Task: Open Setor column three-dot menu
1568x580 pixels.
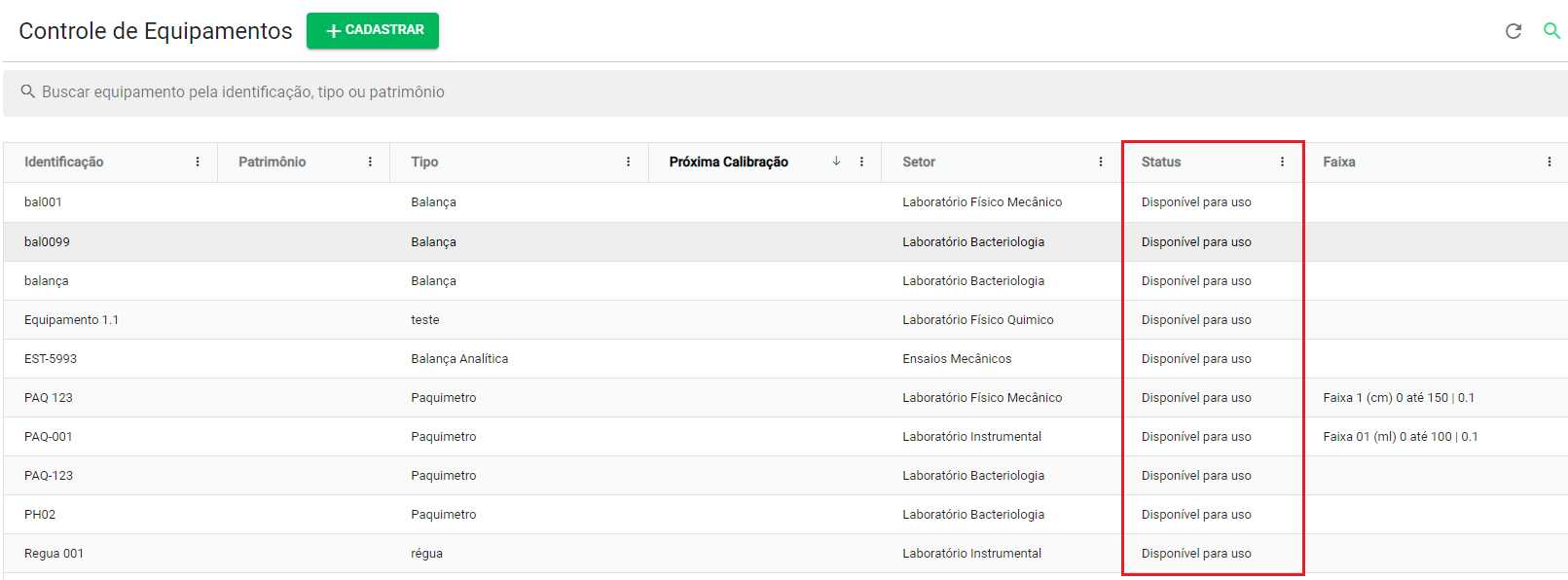Action: pyautogui.click(x=1101, y=162)
